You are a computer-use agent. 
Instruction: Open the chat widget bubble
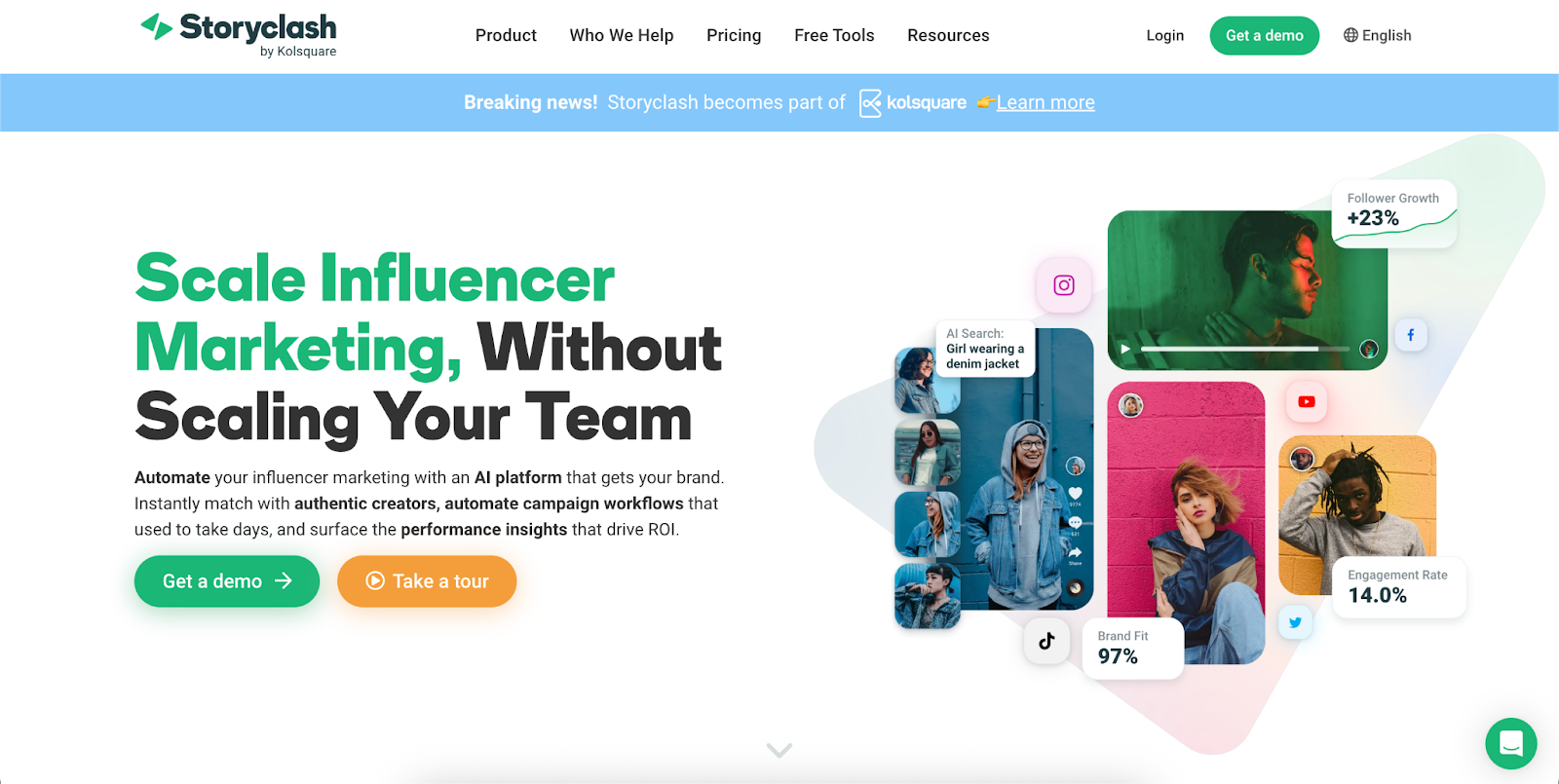[x=1510, y=743]
